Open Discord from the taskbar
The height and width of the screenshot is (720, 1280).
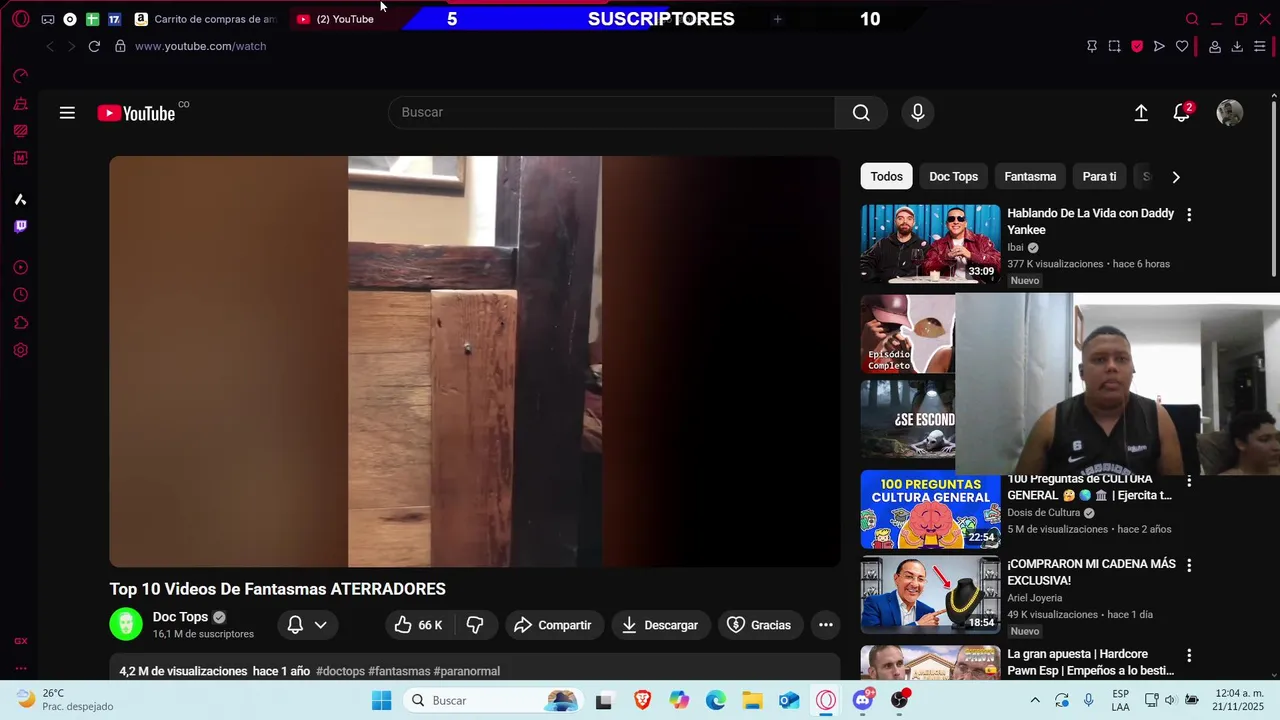(863, 700)
